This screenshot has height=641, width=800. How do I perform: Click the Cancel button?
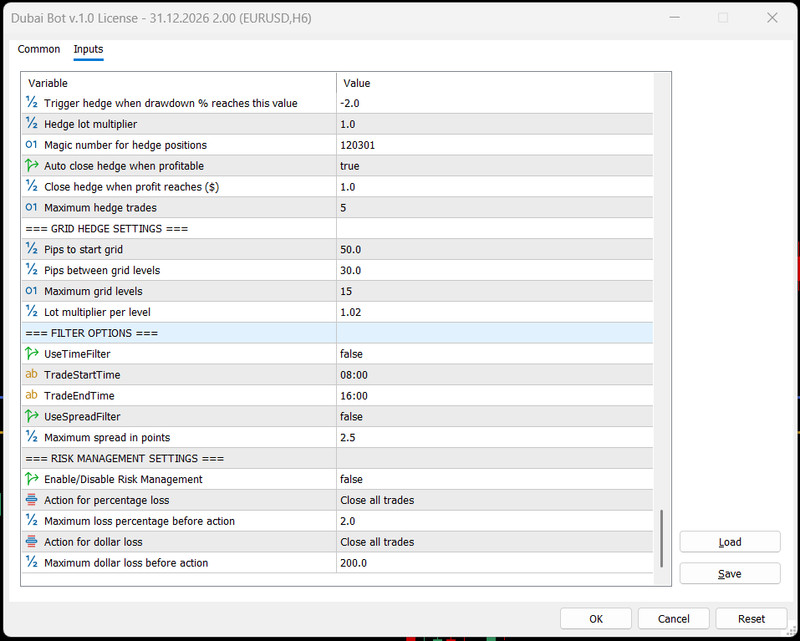click(673, 619)
